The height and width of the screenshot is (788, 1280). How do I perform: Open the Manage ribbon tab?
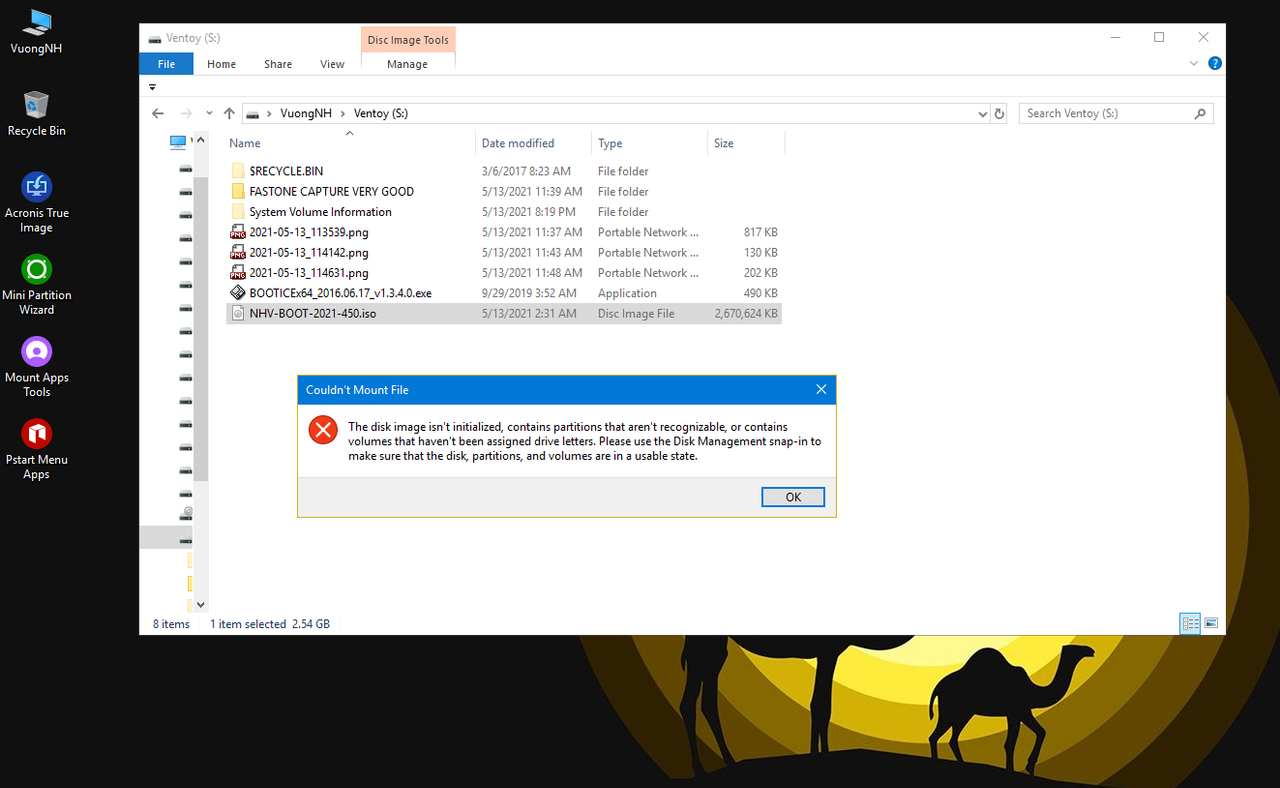407,64
